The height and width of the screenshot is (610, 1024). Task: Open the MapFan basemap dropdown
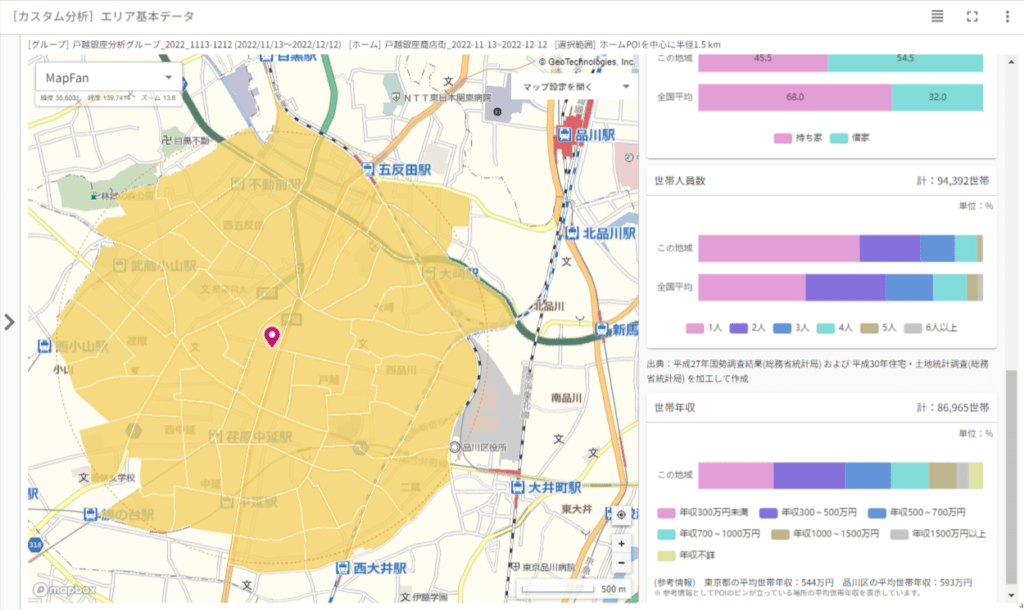point(108,77)
